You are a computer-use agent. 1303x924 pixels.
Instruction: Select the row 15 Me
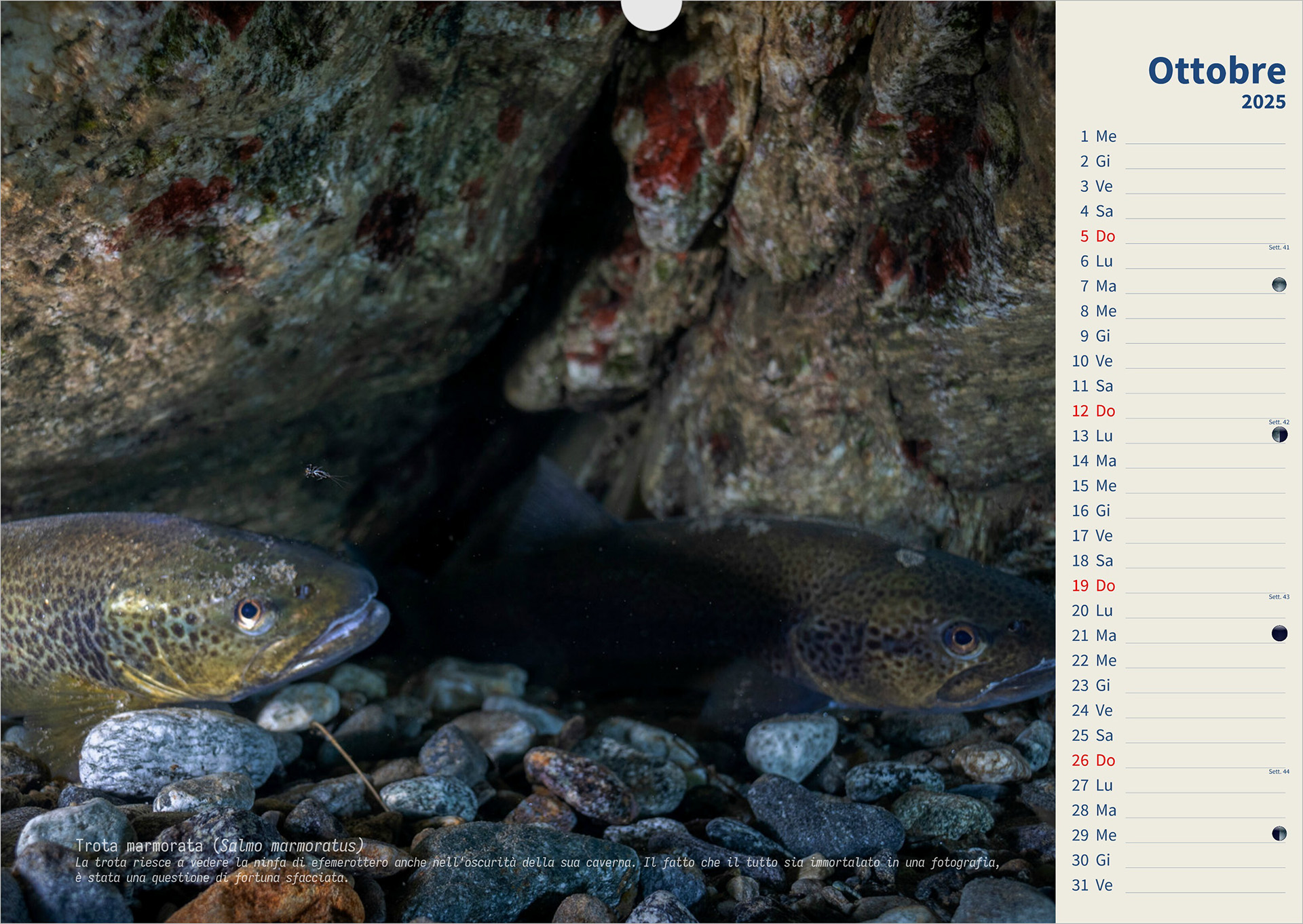click(x=1179, y=486)
